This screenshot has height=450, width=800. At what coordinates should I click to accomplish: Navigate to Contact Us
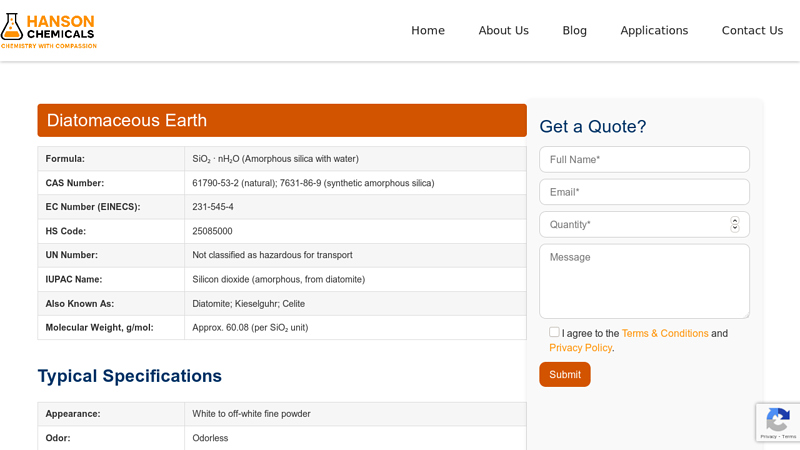[x=752, y=30]
